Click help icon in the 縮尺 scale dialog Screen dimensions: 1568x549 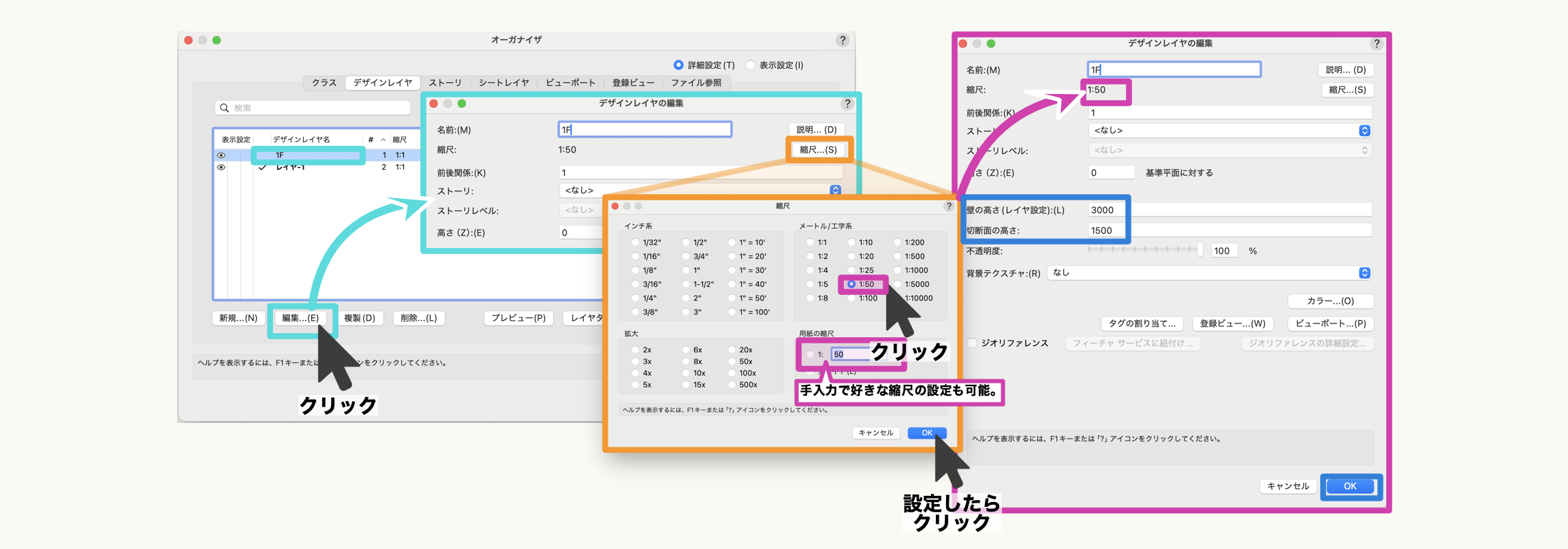pos(948,206)
